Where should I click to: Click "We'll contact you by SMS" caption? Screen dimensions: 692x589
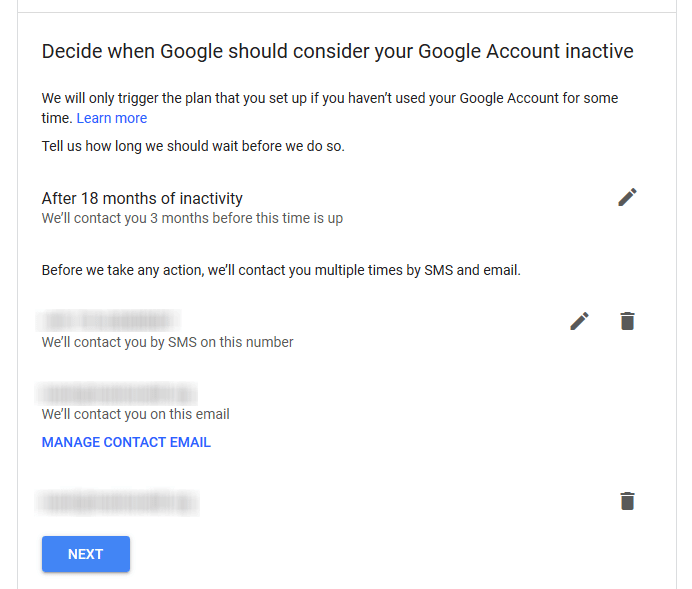click(167, 342)
